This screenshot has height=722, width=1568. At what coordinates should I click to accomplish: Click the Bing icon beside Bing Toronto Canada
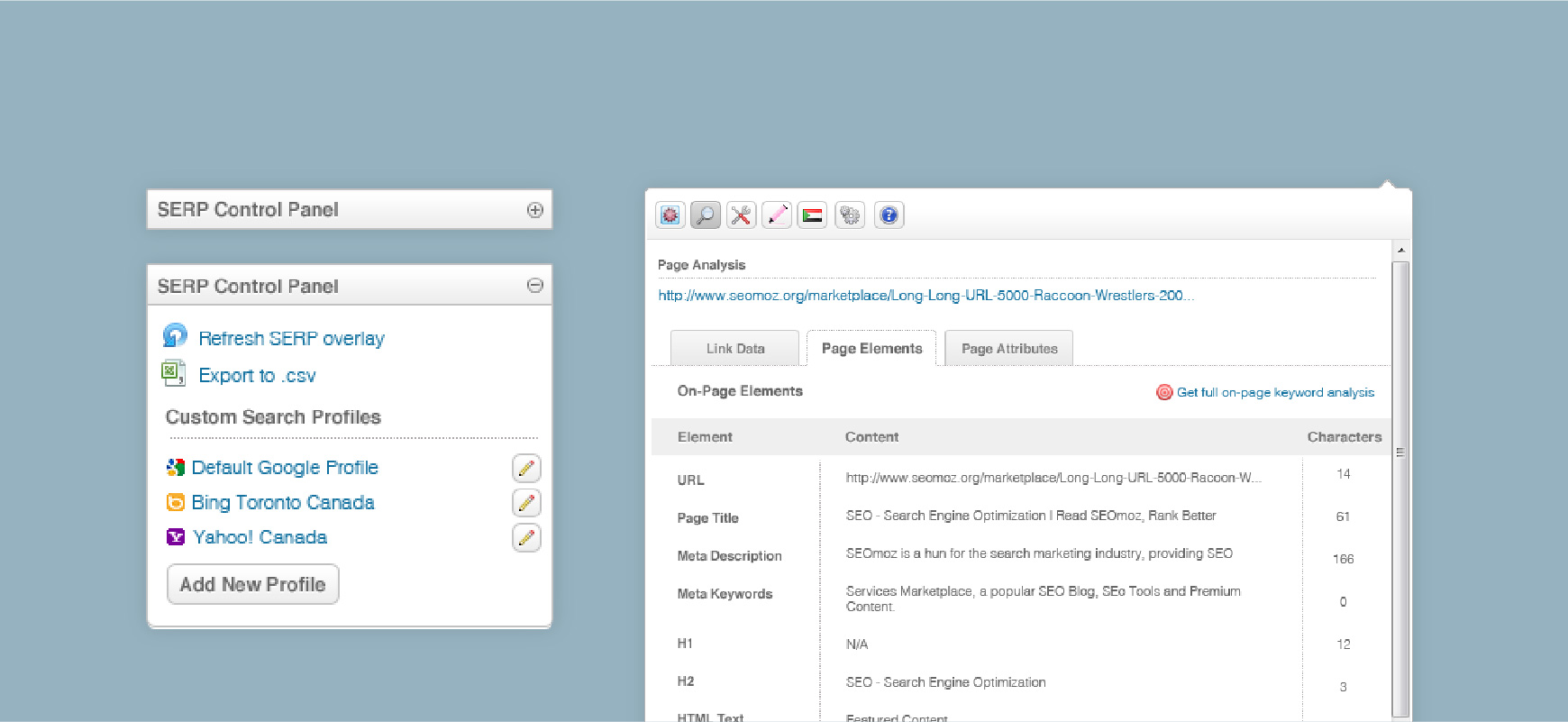pos(176,502)
